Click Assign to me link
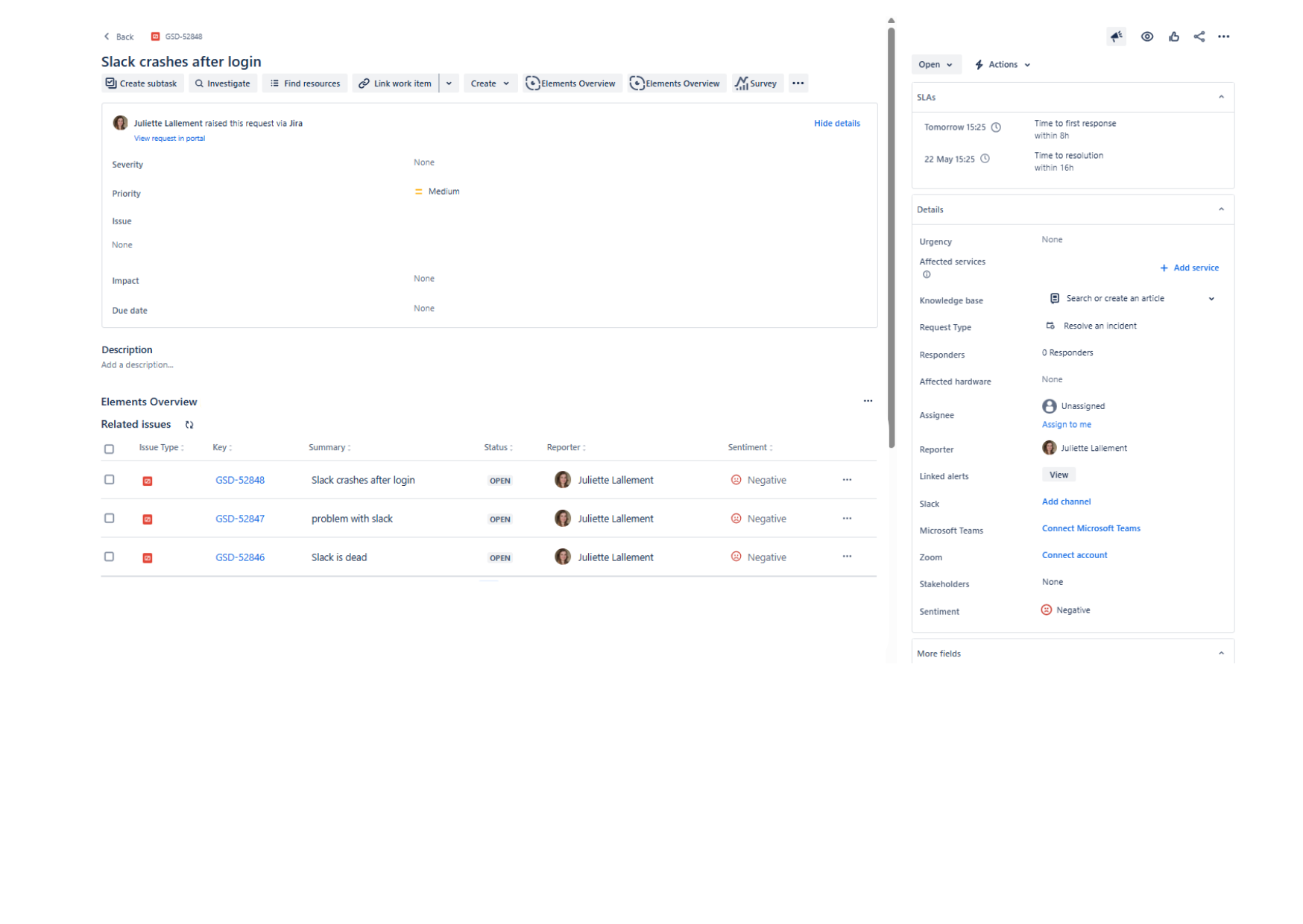This screenshot has height=924, width=1303. tap(1066, 425)
